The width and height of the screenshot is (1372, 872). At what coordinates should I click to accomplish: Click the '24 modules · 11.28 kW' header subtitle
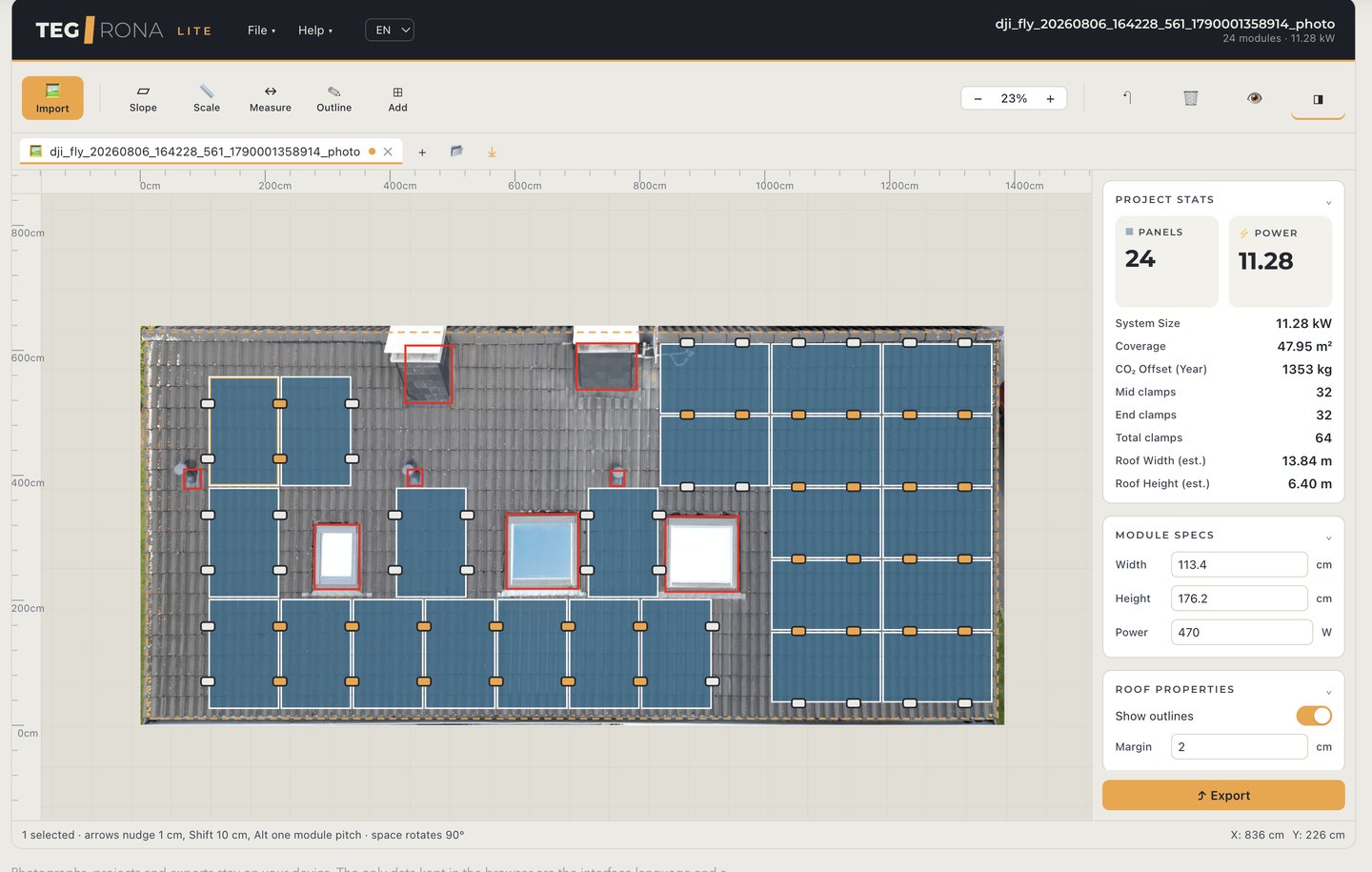(x=1279, y=38)
